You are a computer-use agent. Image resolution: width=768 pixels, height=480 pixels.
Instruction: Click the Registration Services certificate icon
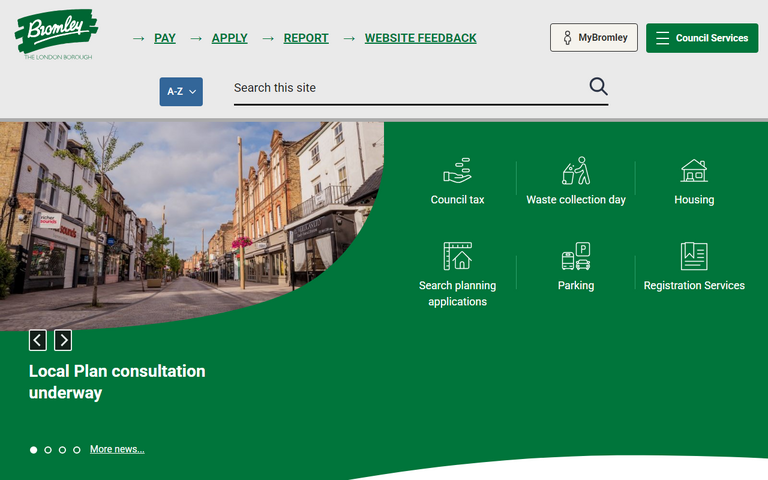[694, 256]
